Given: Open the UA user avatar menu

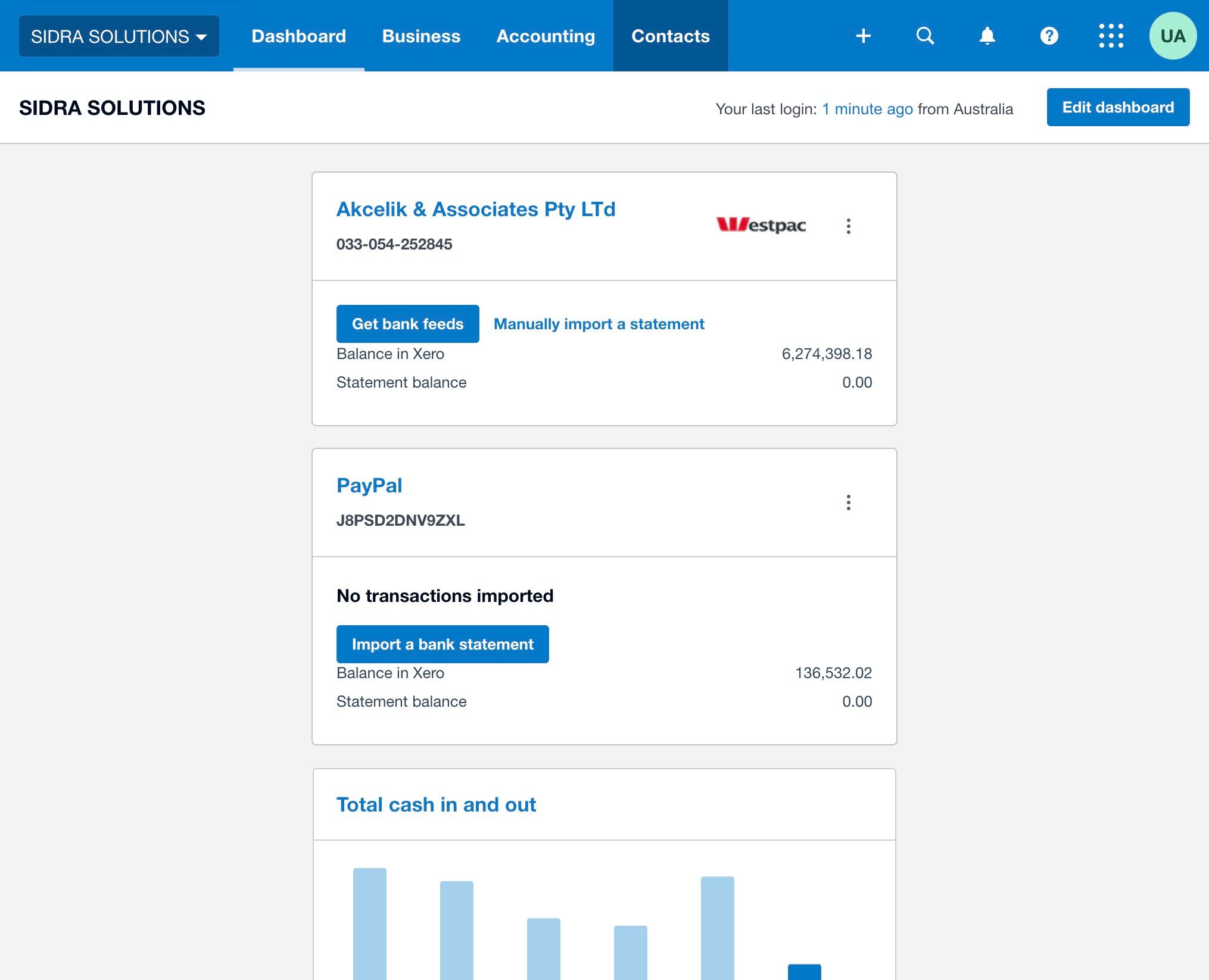Looking at the screenshot, I should 1172,36.
